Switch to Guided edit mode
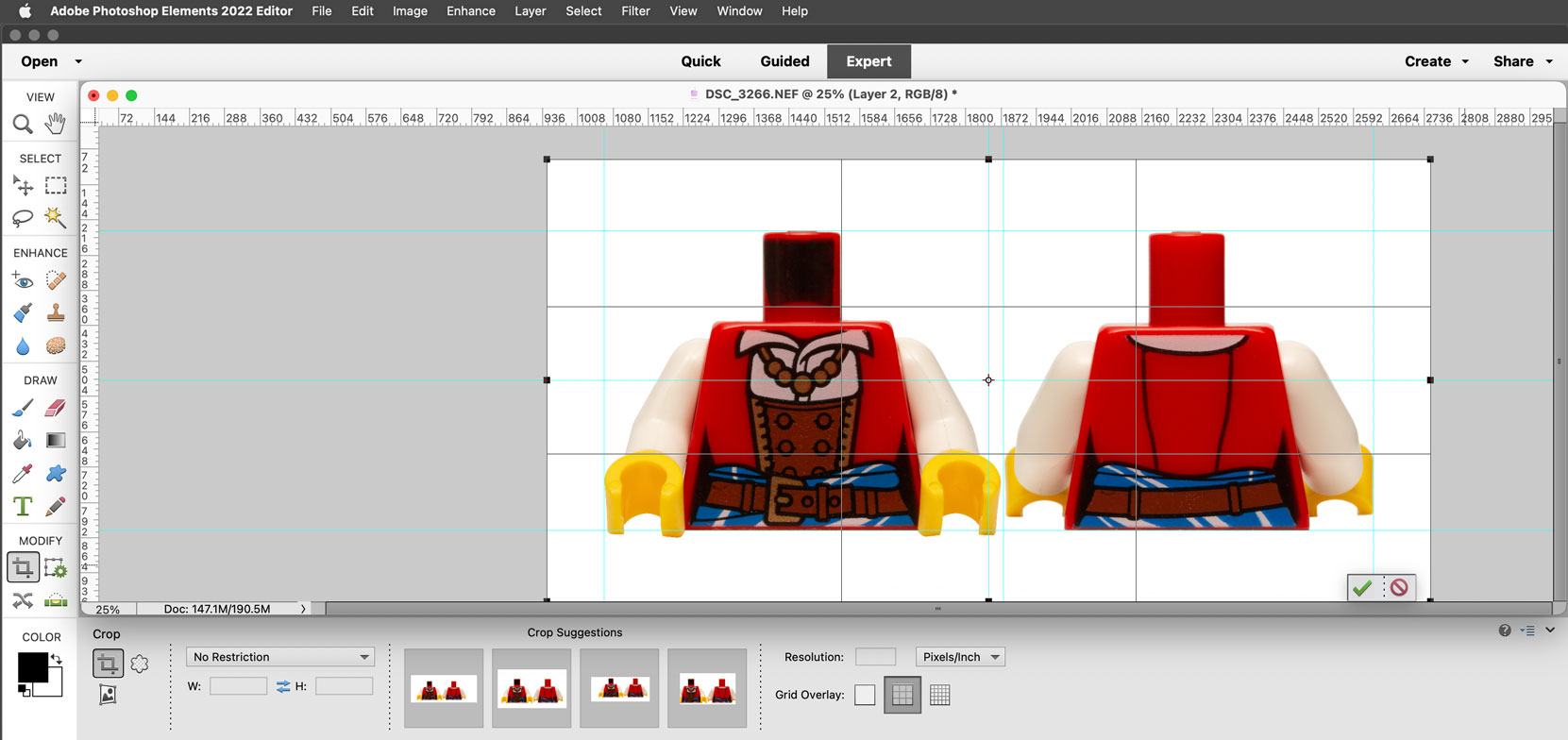This screenshot has width=1568, height=740. (x=784, y=61)
